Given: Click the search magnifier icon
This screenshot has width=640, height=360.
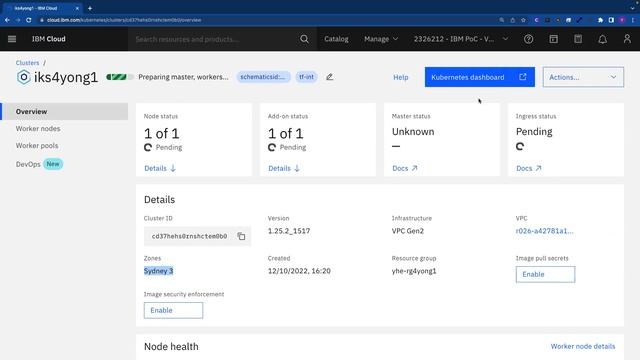Looking at the screenshot, I should [x=304, y=39].
